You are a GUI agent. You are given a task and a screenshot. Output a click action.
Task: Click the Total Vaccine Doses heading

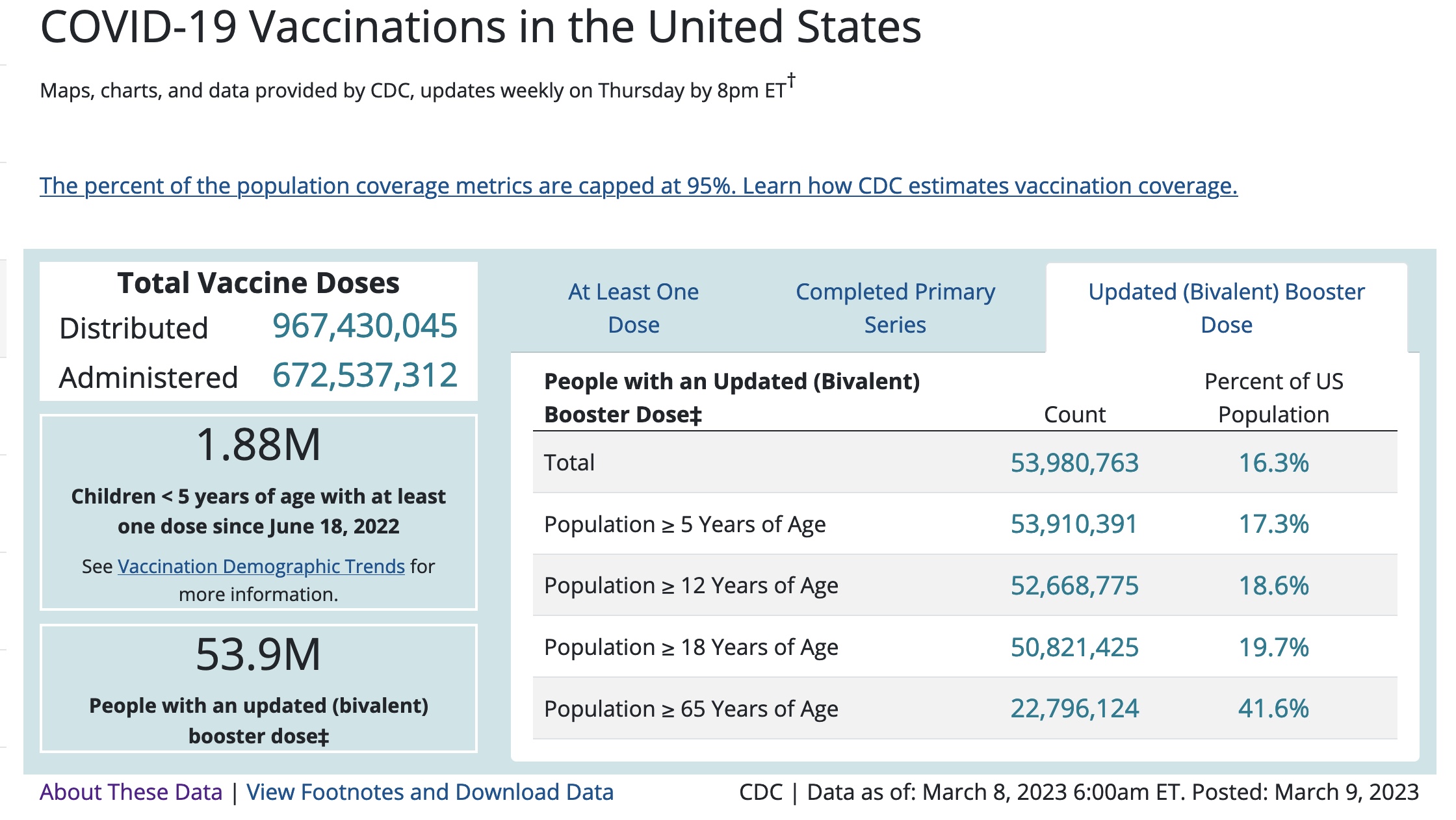[x=258, y=283]
